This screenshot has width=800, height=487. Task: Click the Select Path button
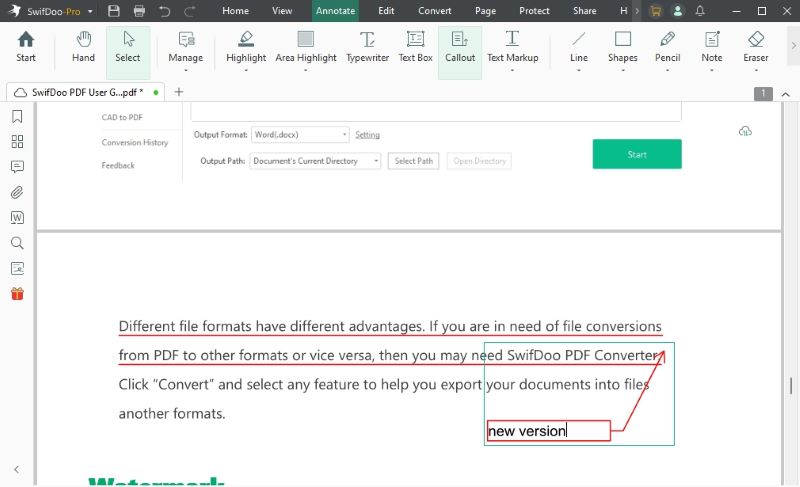click(413, 161)
